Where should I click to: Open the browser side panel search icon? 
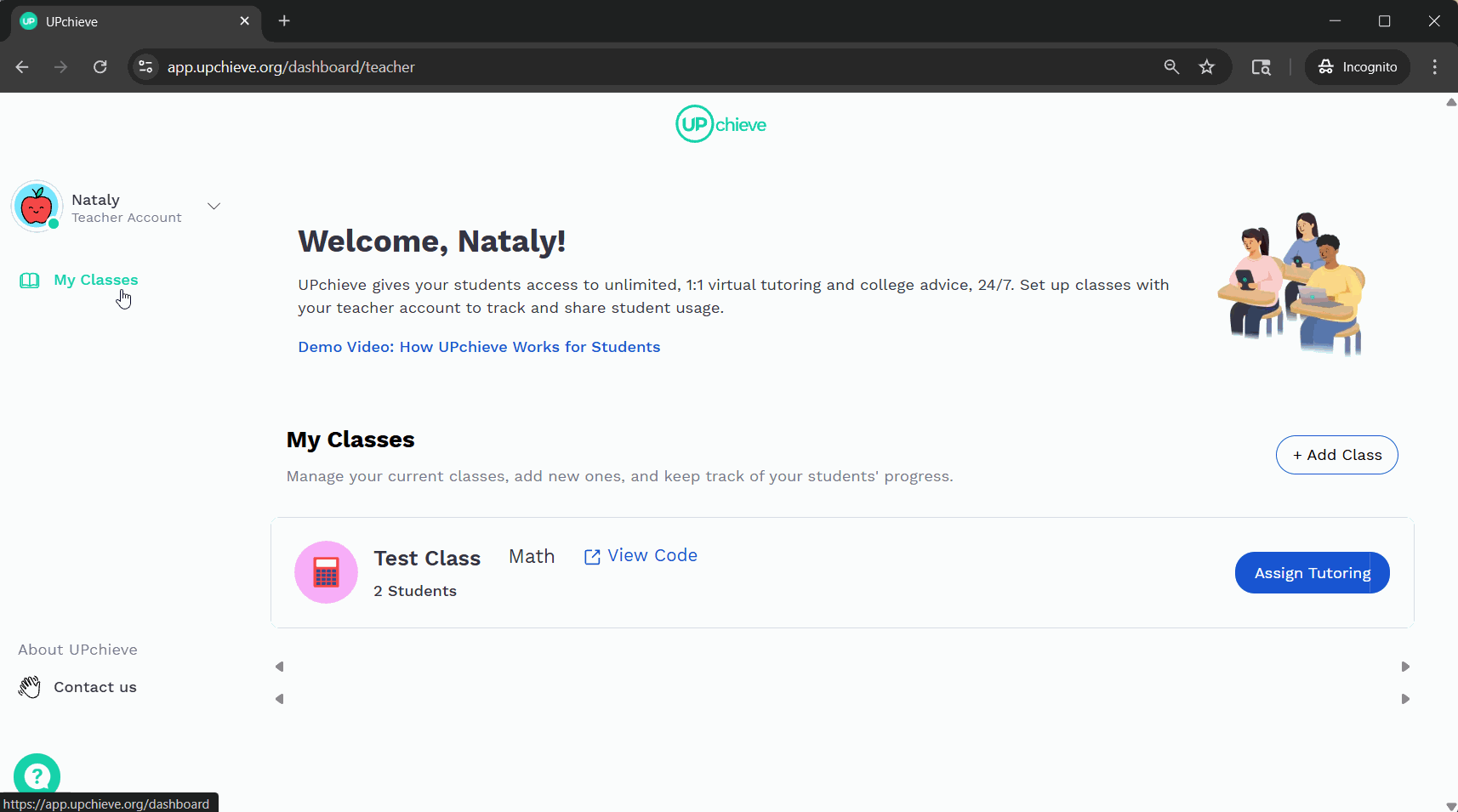(x=1261, y=67)
